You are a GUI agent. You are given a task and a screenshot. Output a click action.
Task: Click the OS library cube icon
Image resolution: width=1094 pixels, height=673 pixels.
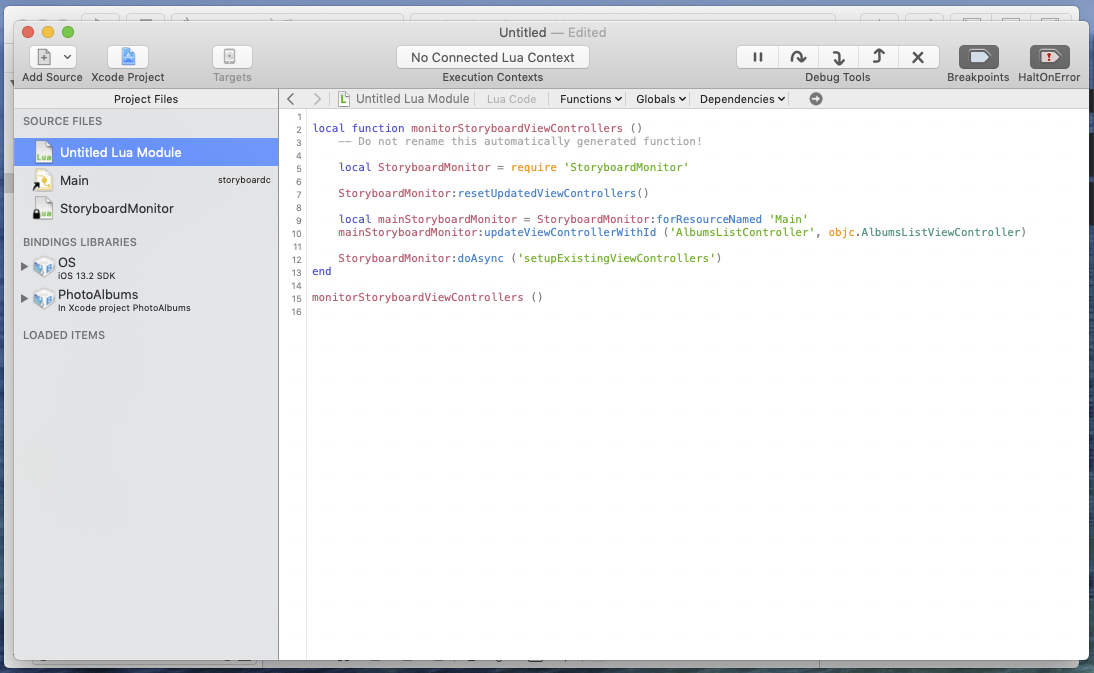[x=44, y=266]
